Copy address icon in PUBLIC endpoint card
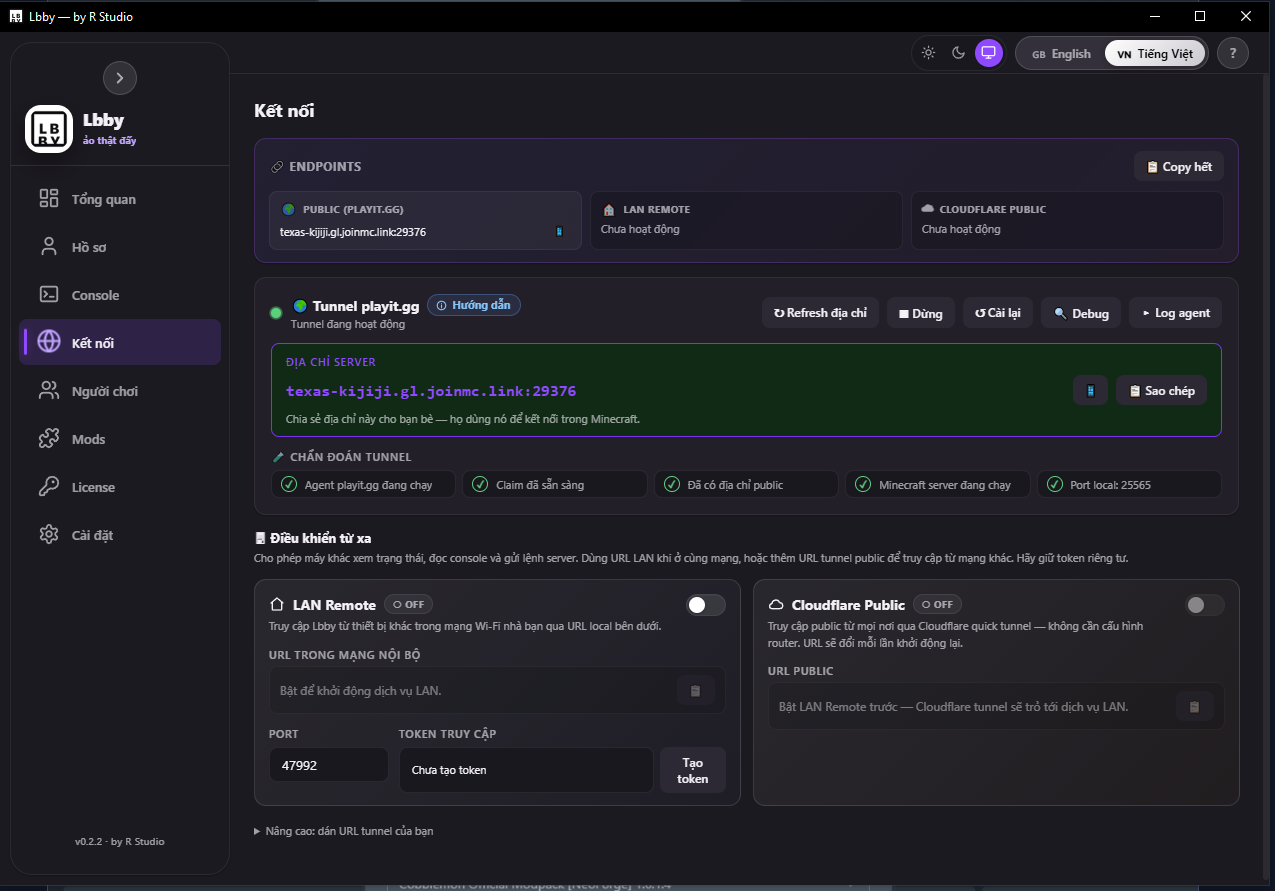1275x891 pixels. click(559, 232)
